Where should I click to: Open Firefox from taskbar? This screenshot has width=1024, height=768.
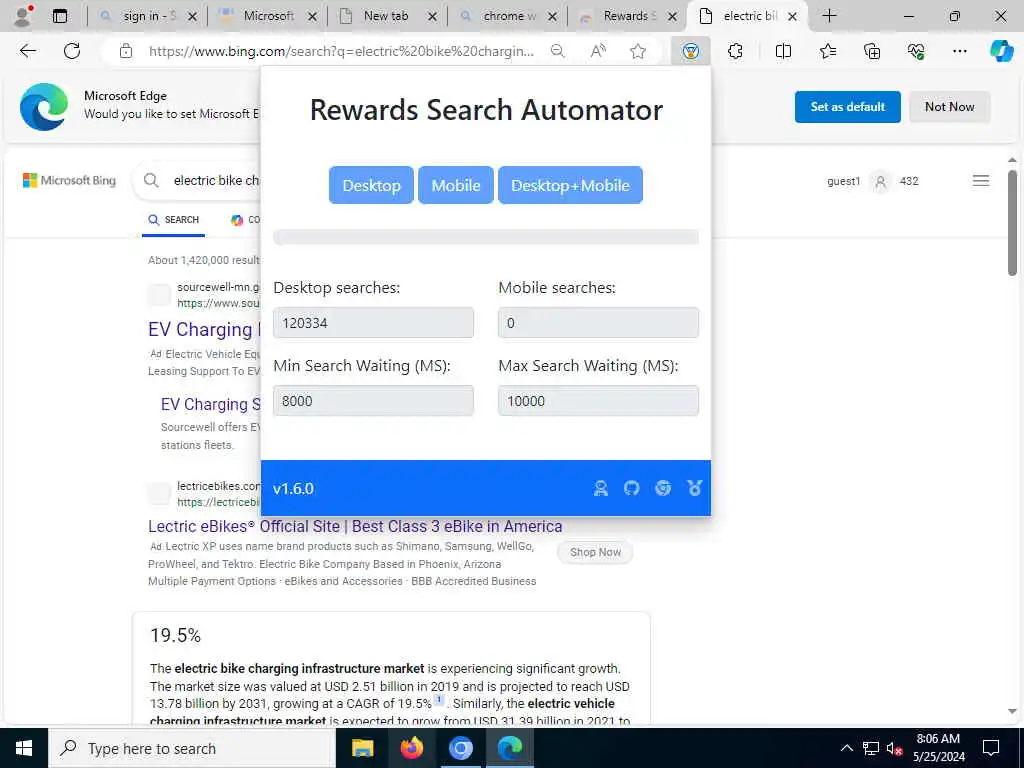point(411,748)
